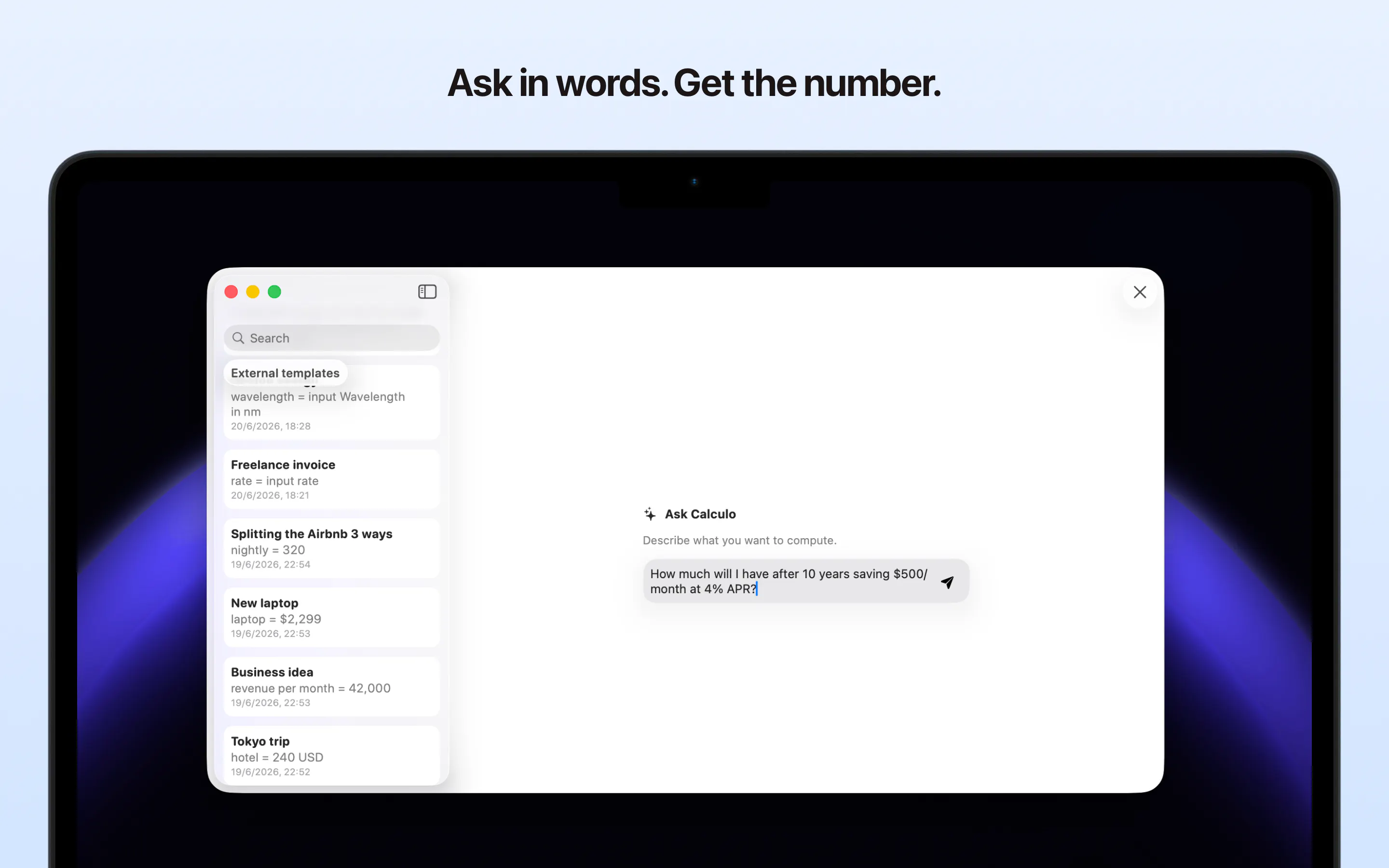Click 'laptop = $2,299' preview text

pyautogui.click(x=275, y=619)
